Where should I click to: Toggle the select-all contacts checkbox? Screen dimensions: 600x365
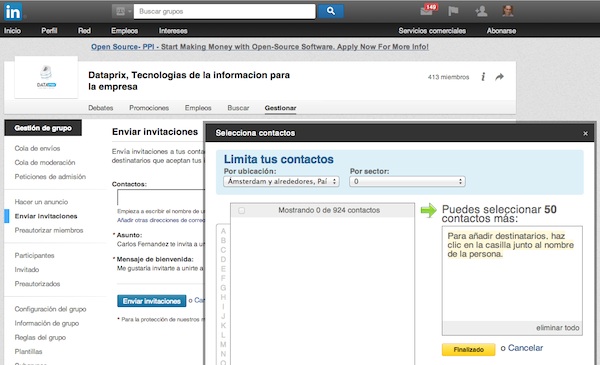pyautogui.click(x=241, y=210)
